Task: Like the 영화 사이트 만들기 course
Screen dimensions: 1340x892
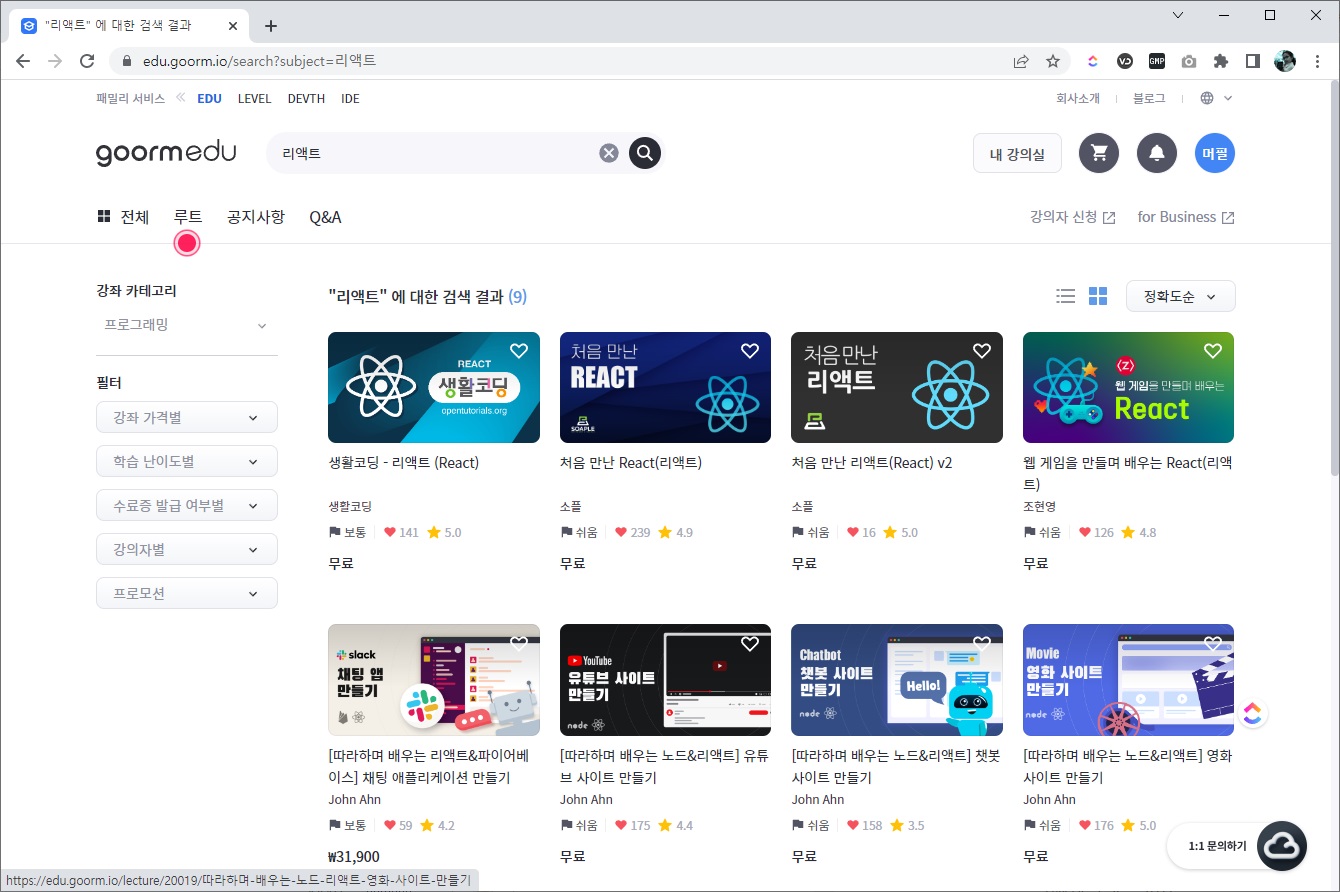Action: 1213,643
